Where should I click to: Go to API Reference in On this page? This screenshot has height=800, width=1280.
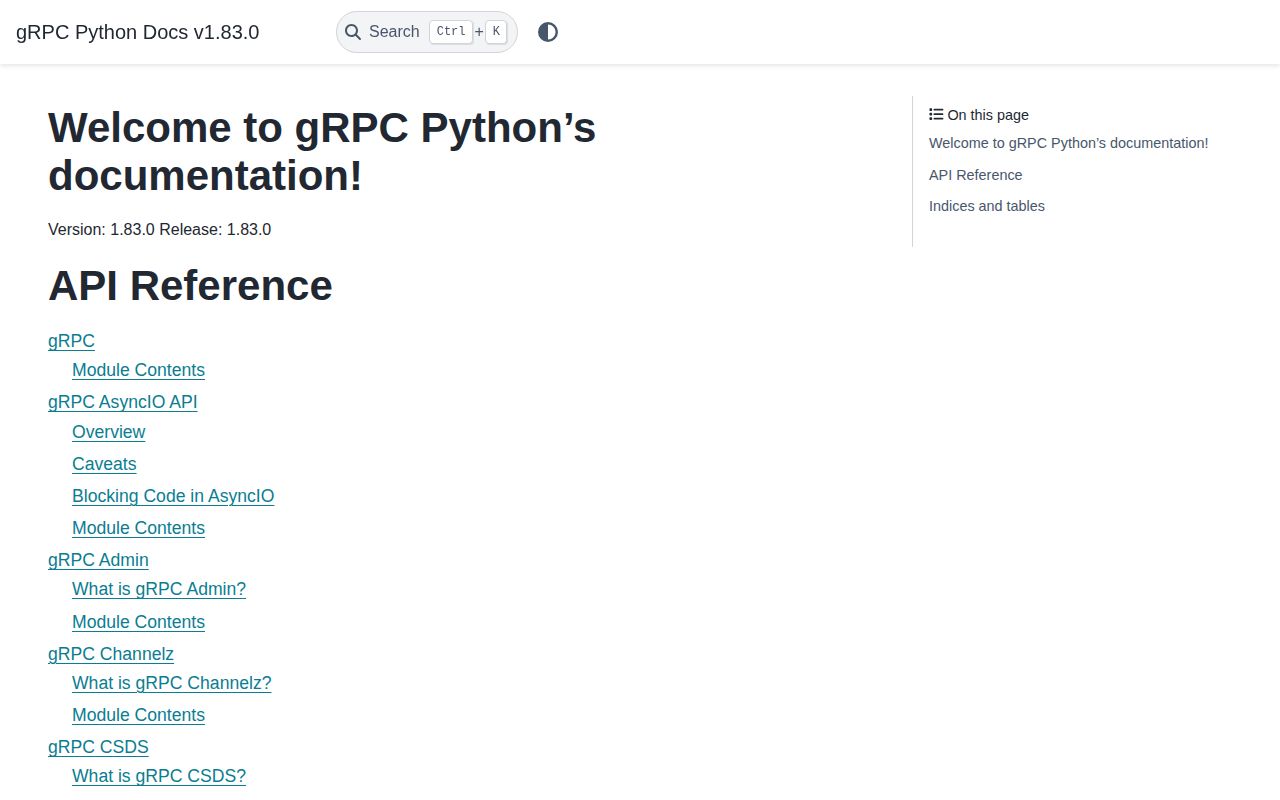tap(976, 175)
